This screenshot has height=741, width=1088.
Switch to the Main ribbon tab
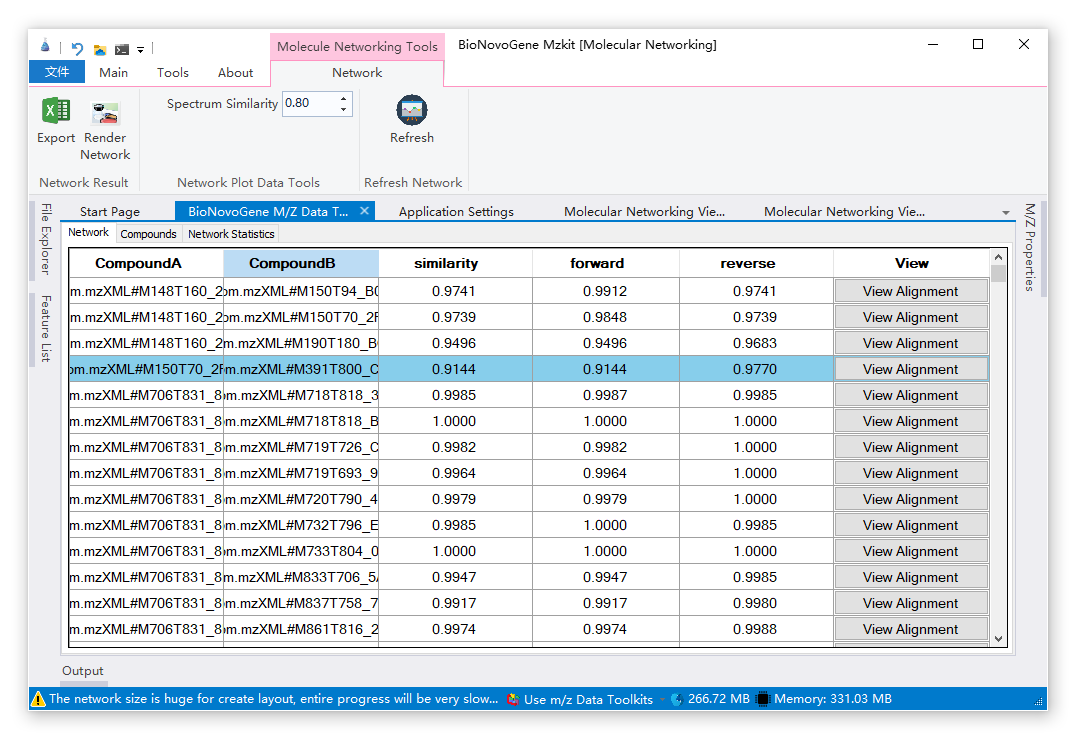click(113, 73)
